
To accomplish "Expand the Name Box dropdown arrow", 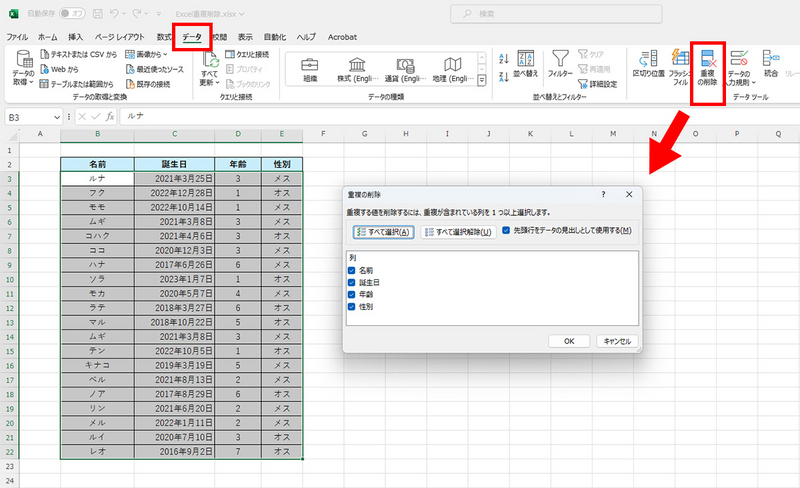I will (x=57, y=117).
